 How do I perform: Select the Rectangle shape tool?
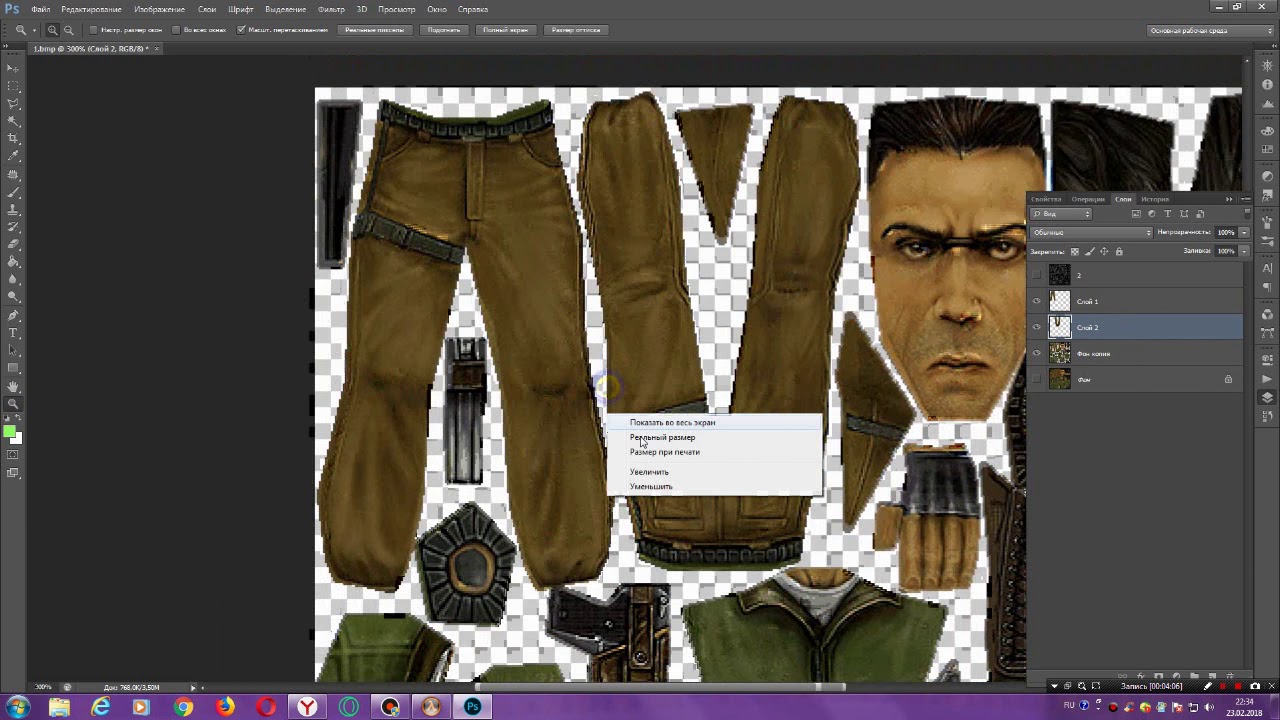13,368
